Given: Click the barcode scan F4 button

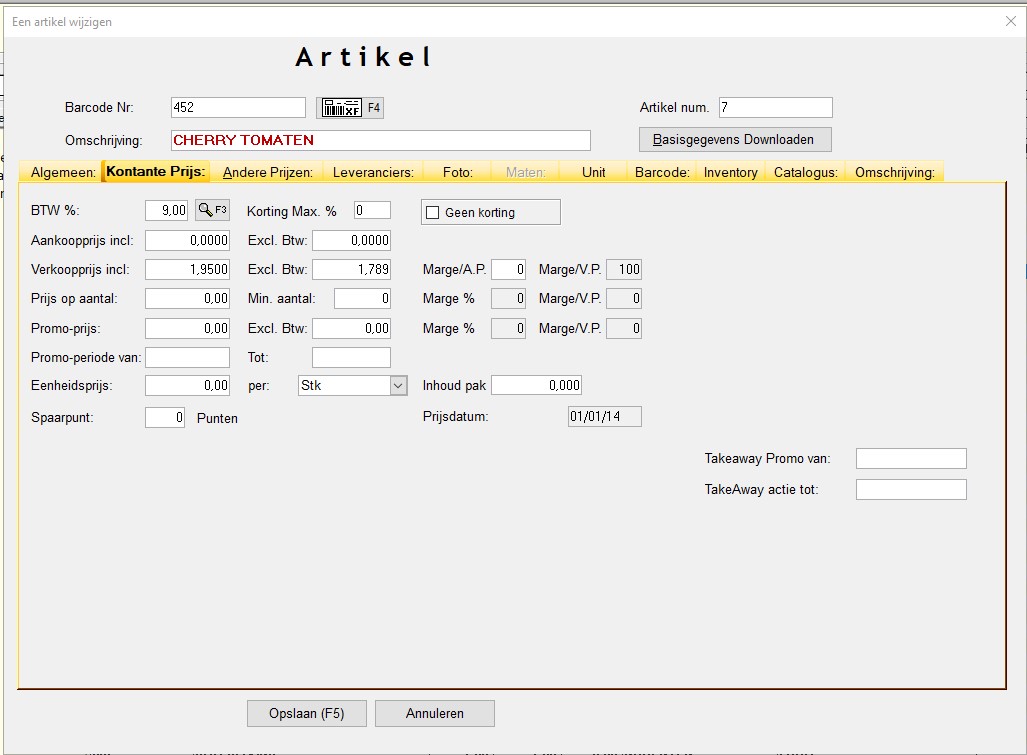Looking at the screenshot, I should click(x=350, y=107).
